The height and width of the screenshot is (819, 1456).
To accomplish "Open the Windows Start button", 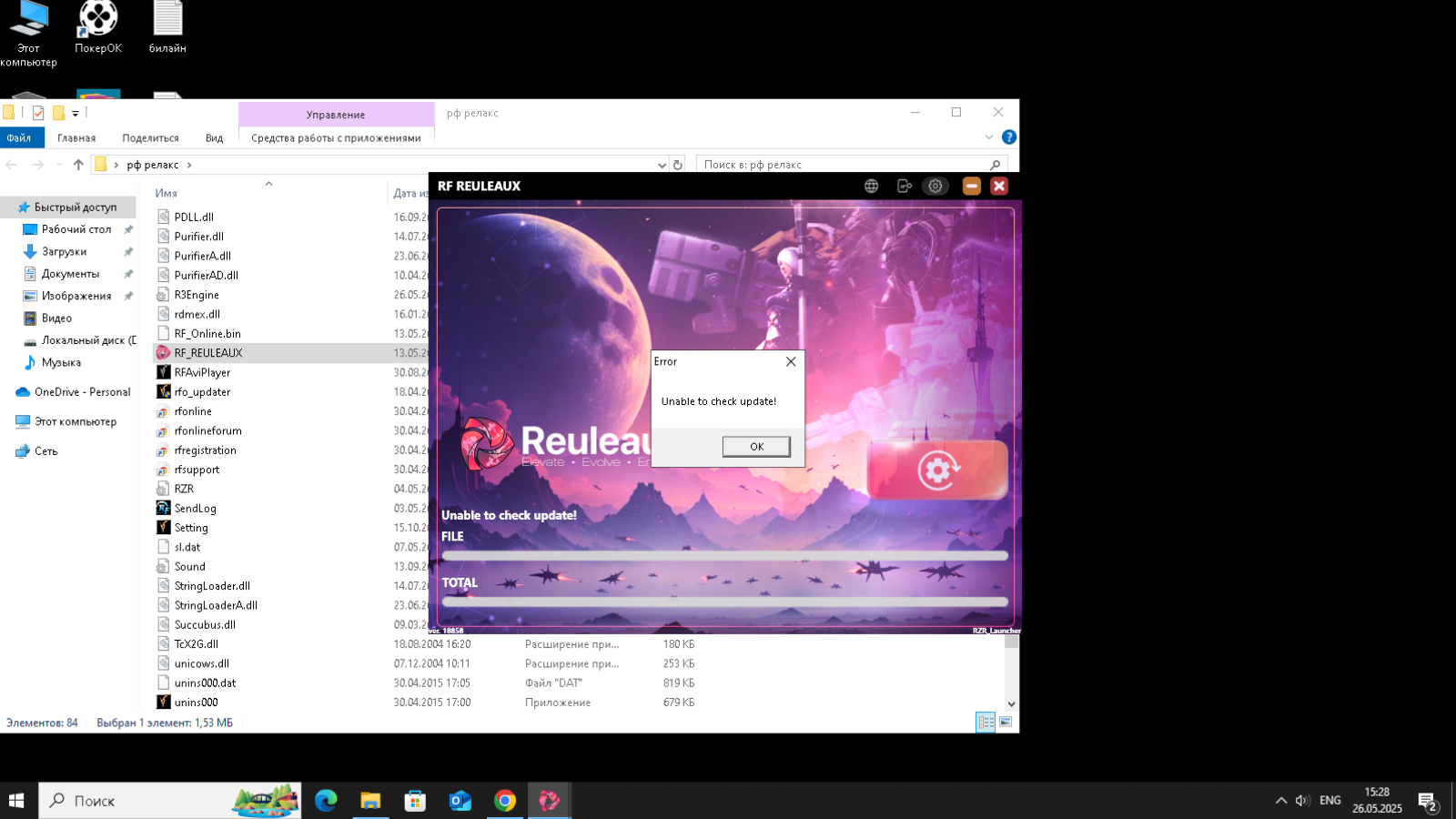I will [16, 801].
